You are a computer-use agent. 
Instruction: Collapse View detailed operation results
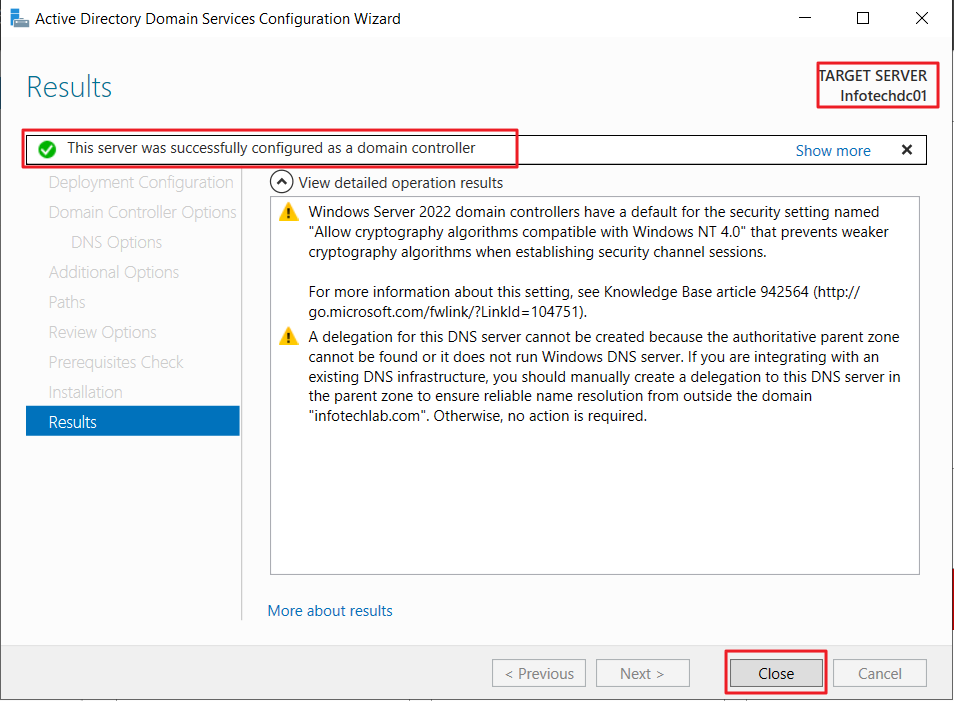[281, 182]
